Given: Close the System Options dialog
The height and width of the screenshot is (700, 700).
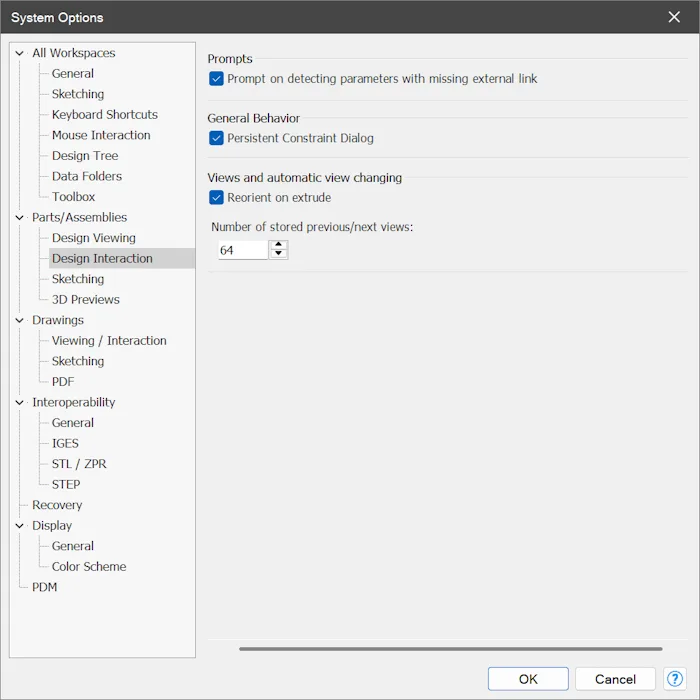Looking at the screenshot, I should 674,17.
